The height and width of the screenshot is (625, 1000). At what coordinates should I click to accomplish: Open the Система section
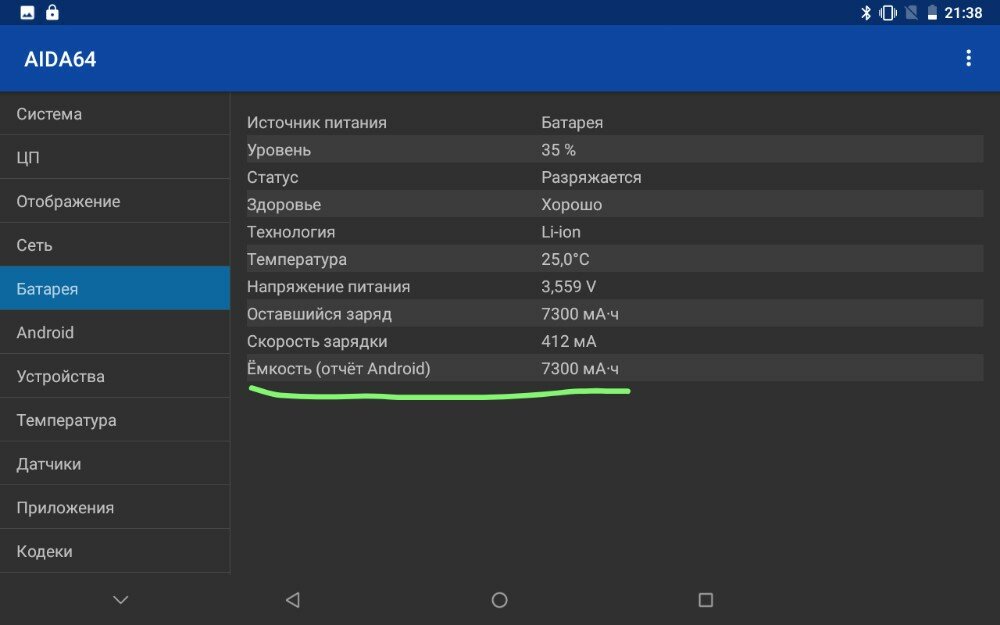point(115,114)
